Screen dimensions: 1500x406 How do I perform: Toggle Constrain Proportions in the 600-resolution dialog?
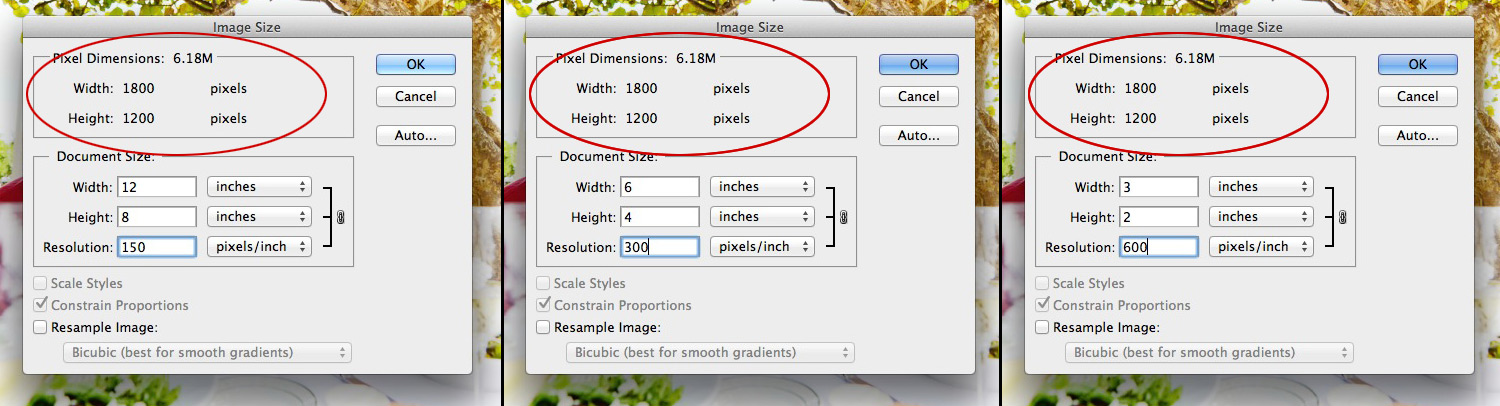(x=1042, y=305)
